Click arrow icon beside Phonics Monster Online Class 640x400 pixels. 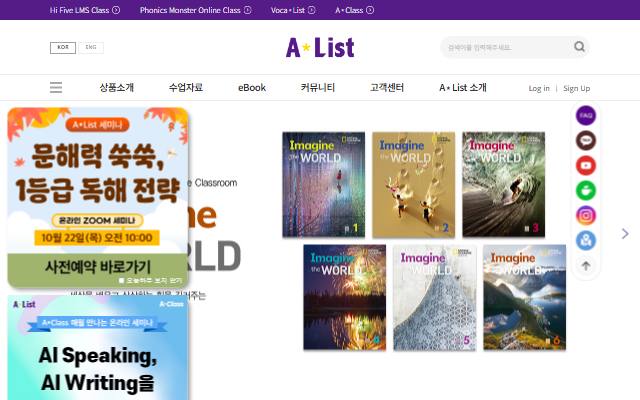tap(247, 10)
